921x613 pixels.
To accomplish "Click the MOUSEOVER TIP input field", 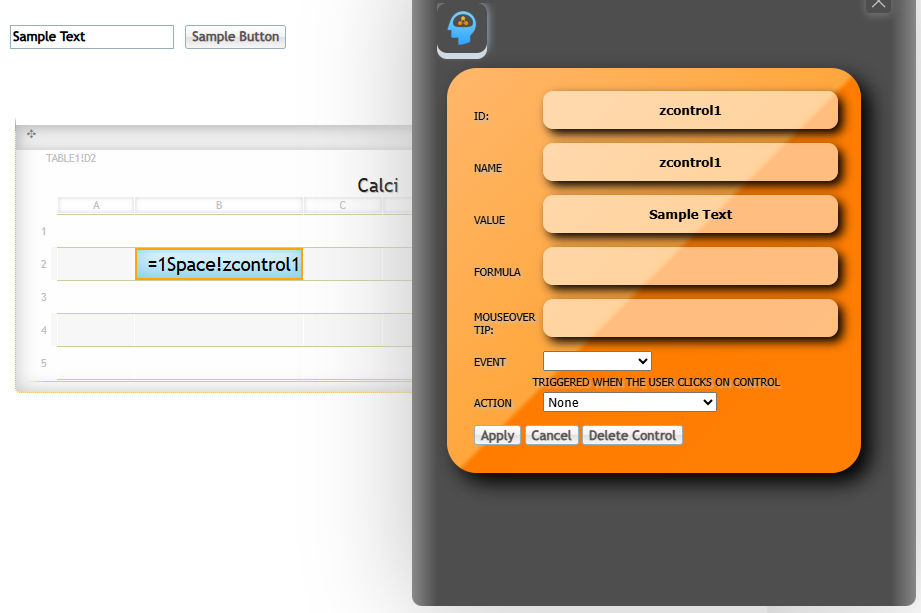I will [690, 318].
